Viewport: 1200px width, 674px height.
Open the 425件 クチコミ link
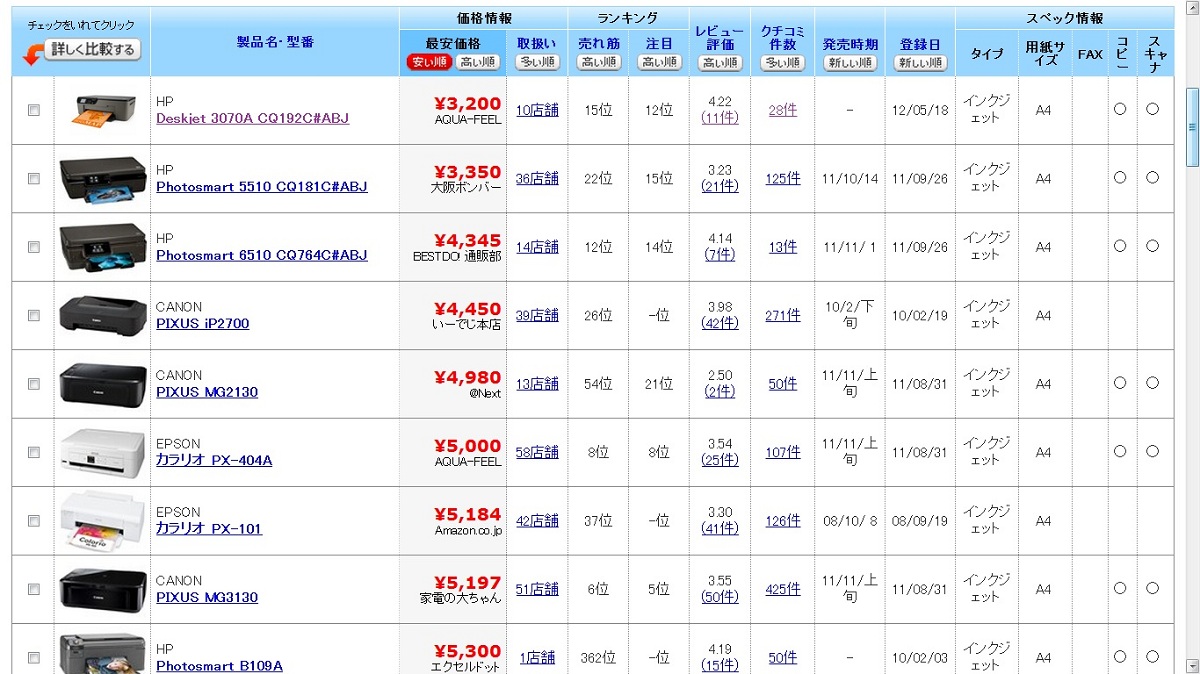point(783,589)
